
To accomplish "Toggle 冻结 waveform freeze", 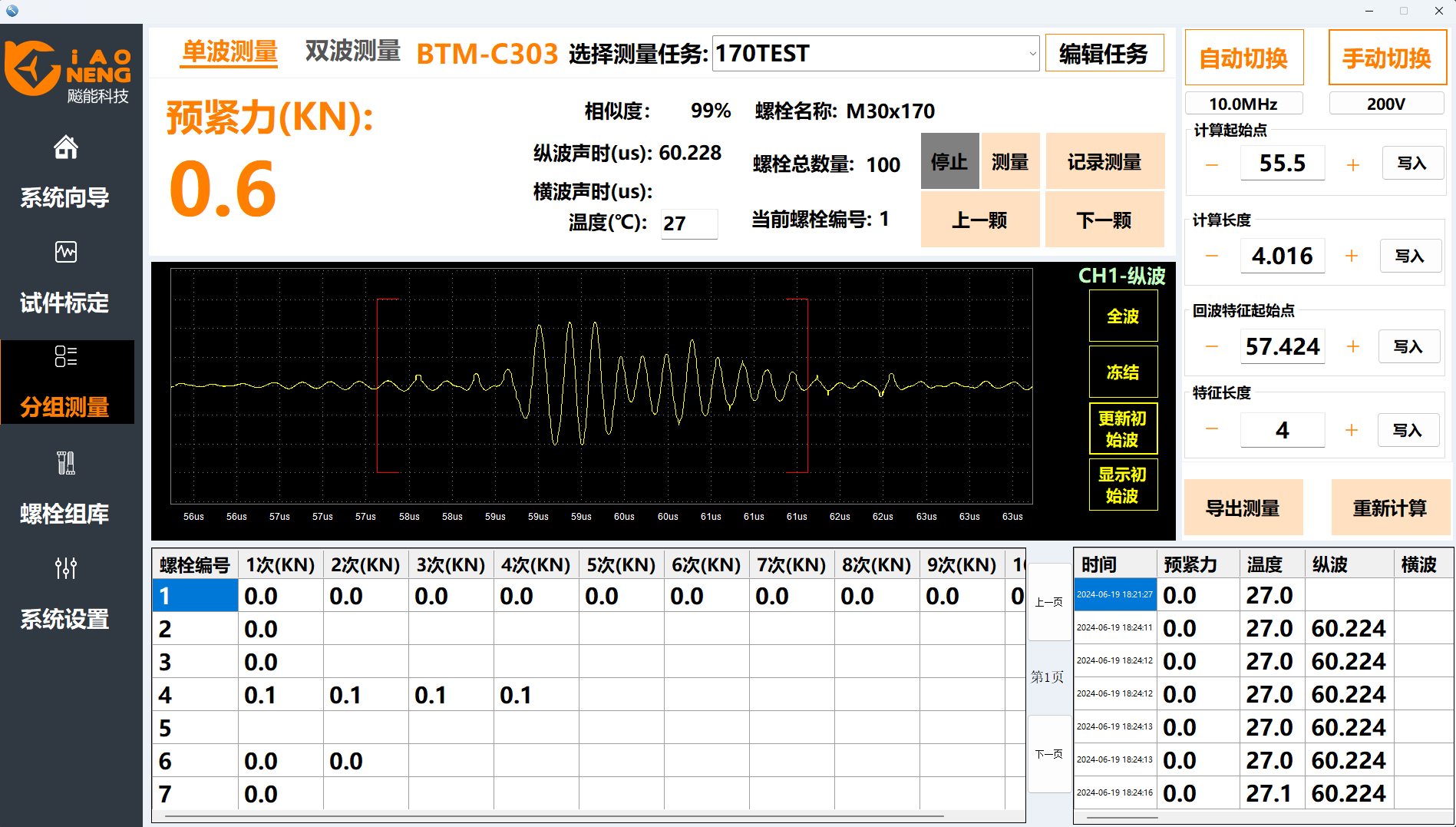I will coord(1123,372).
